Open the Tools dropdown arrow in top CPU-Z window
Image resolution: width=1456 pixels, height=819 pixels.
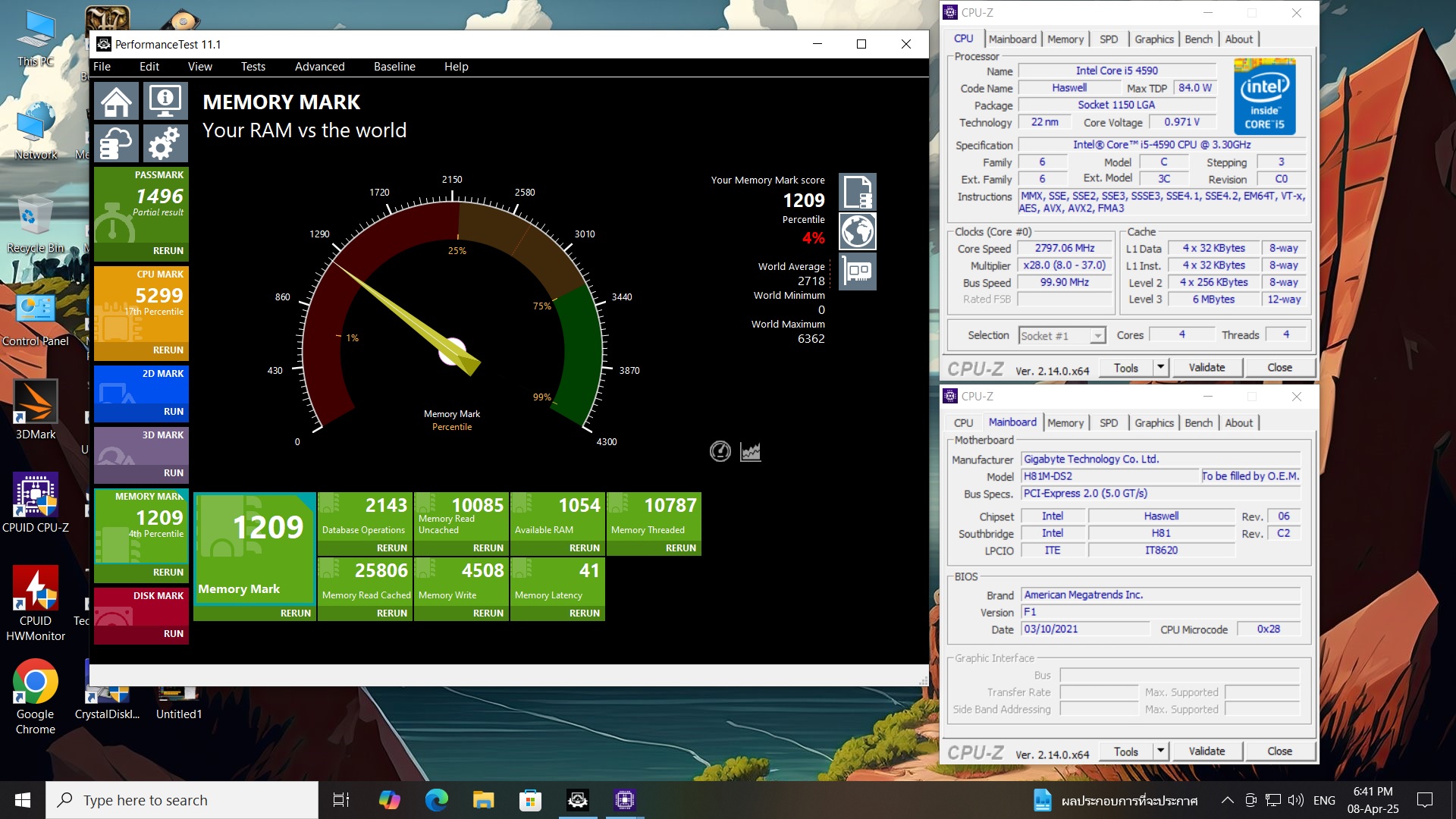1160,367
